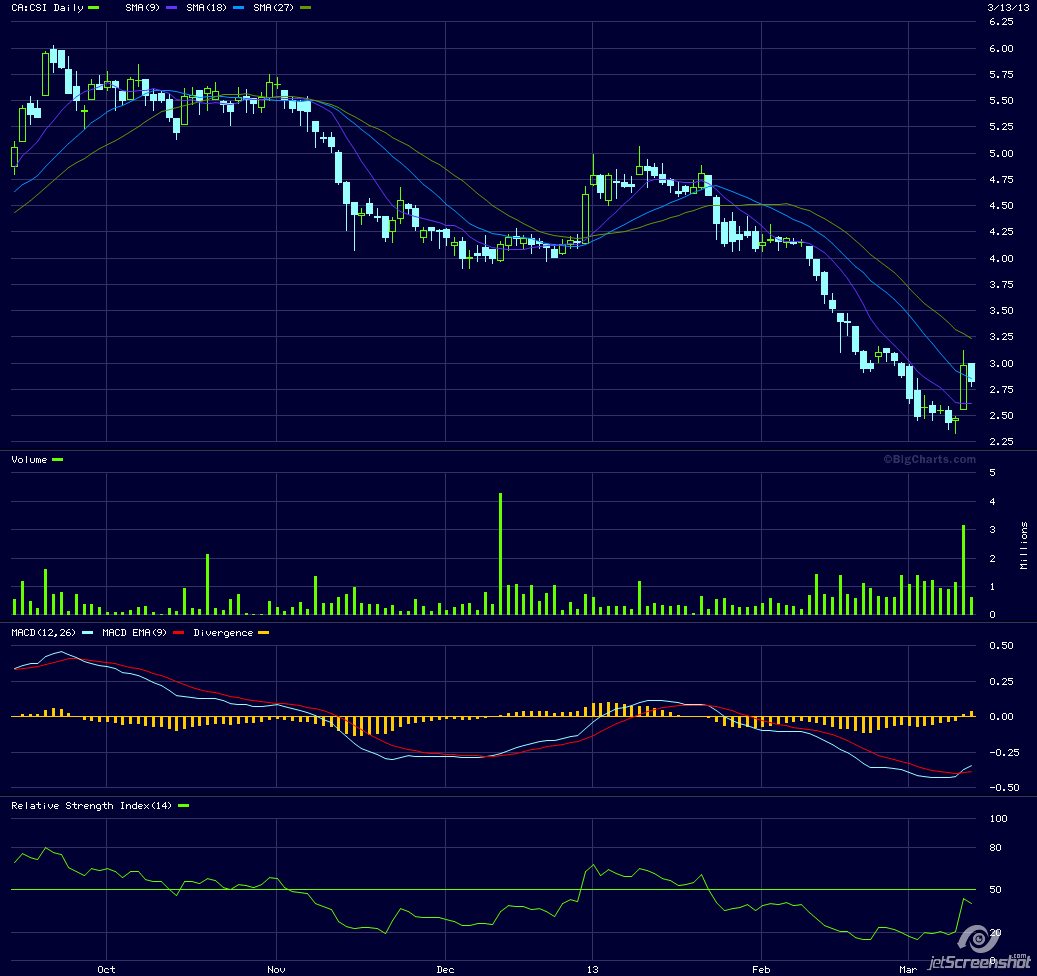Click the Oct month axis label
1037x976 pixels.
[106, 969]
